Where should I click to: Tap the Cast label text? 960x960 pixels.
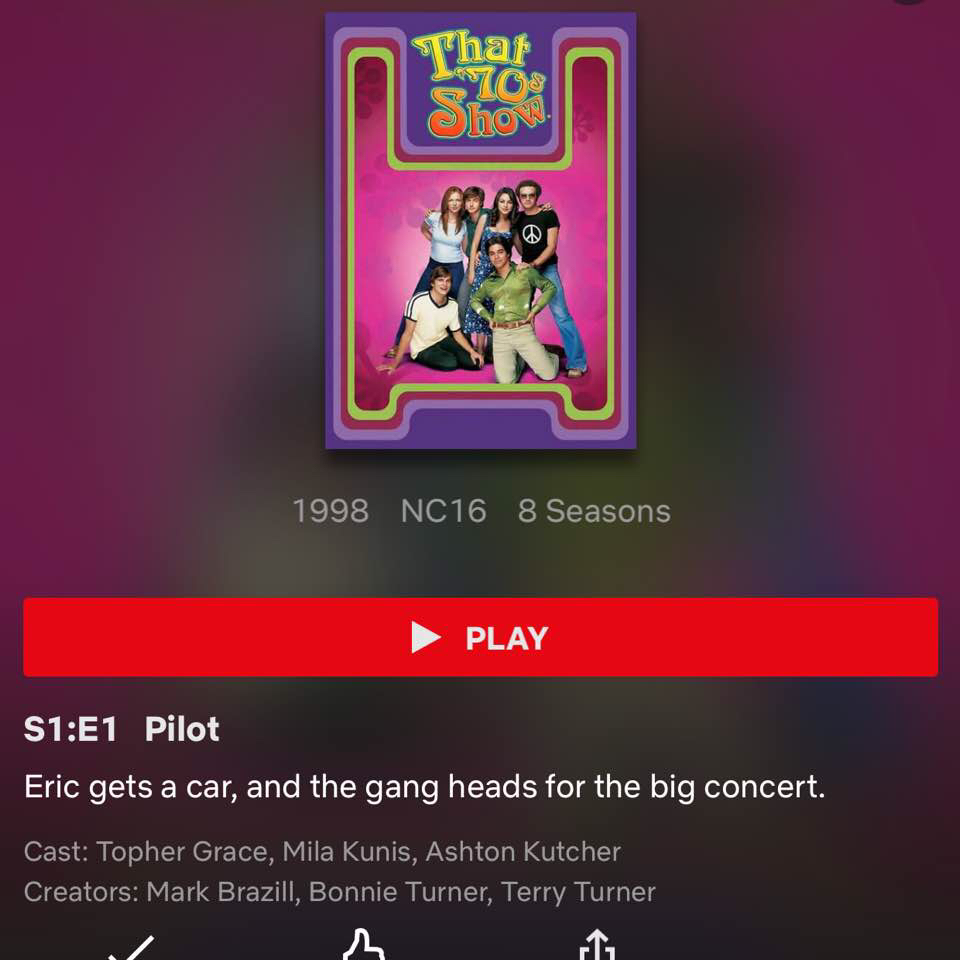pyautogui.click(x=56, y=852)
